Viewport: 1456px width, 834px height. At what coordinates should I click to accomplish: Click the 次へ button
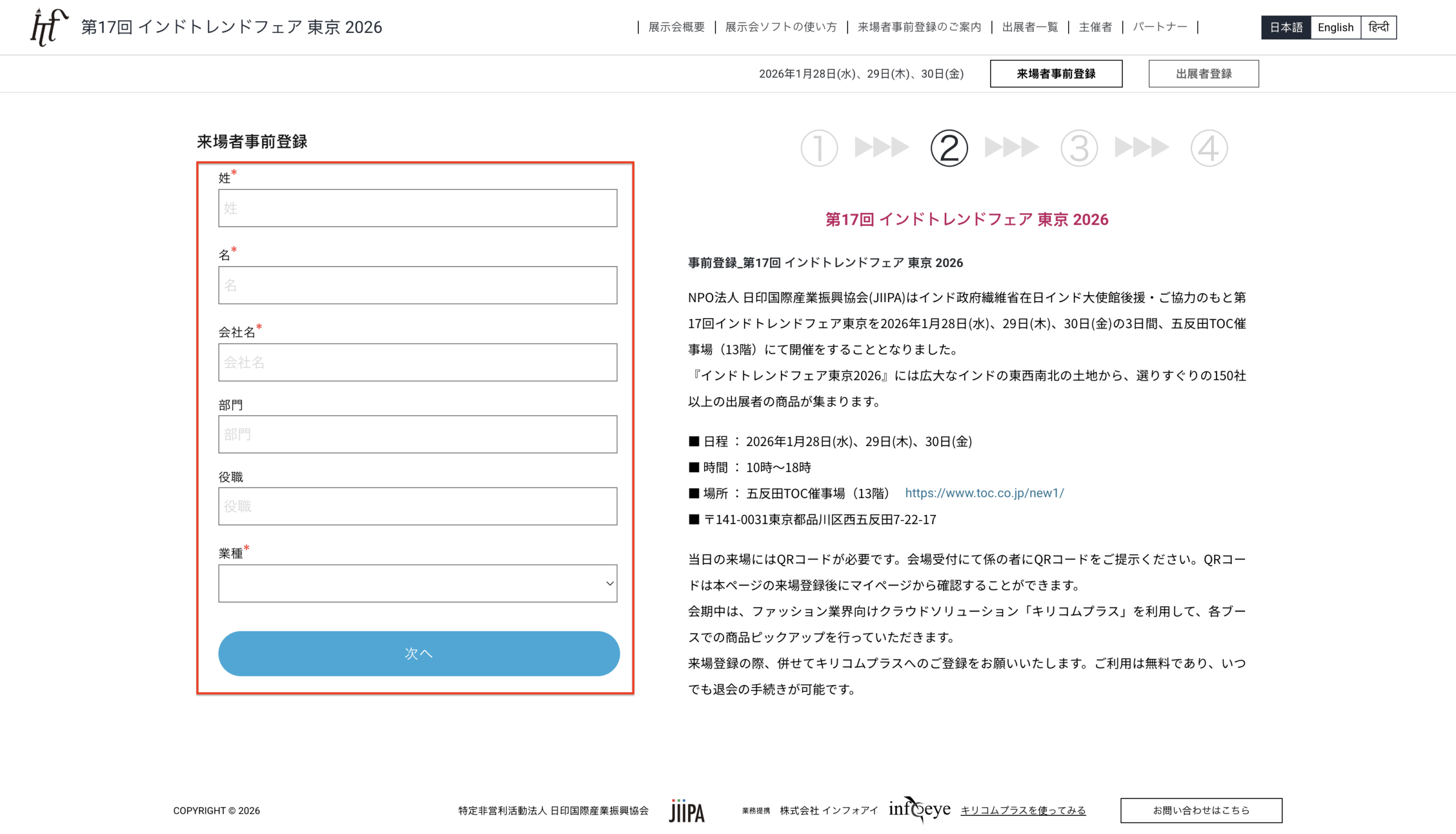tap(419, 654)
